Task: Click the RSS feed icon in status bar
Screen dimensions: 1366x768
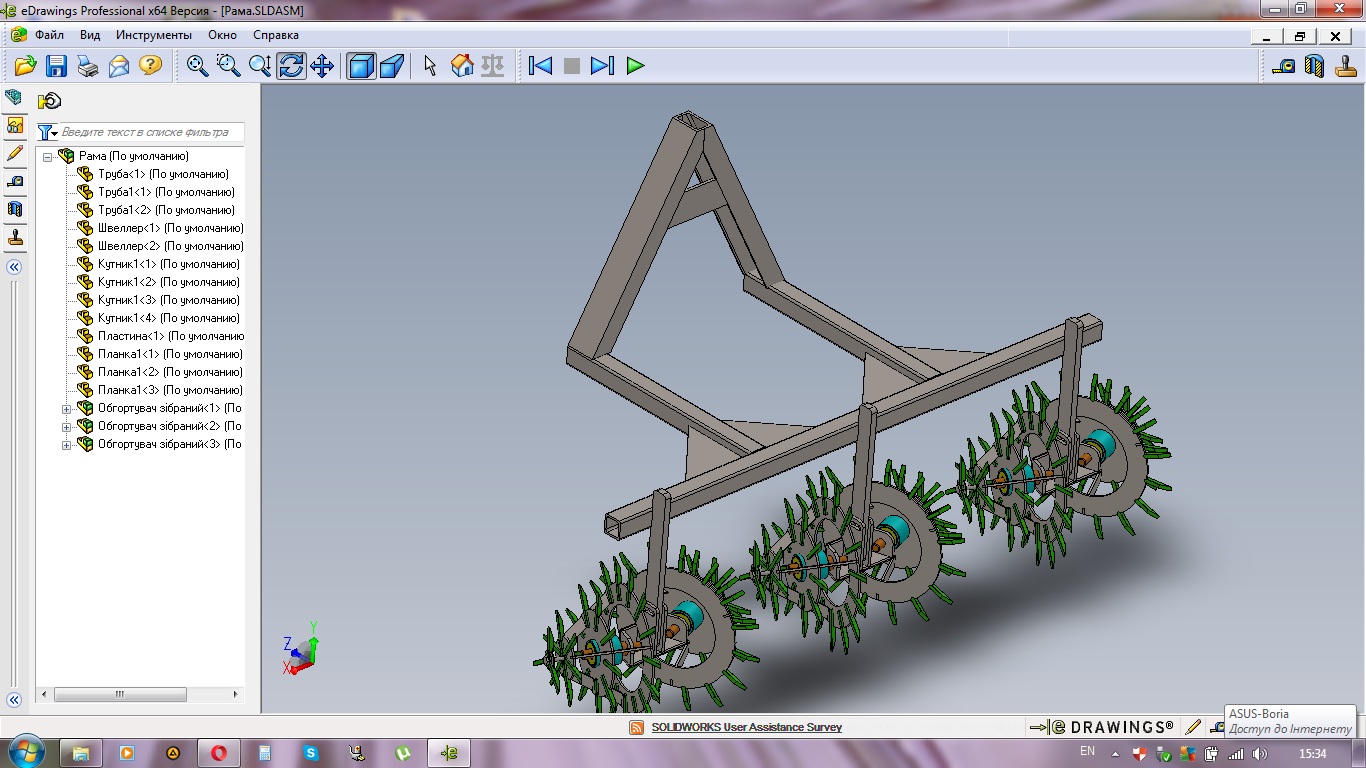Action: 636,728
